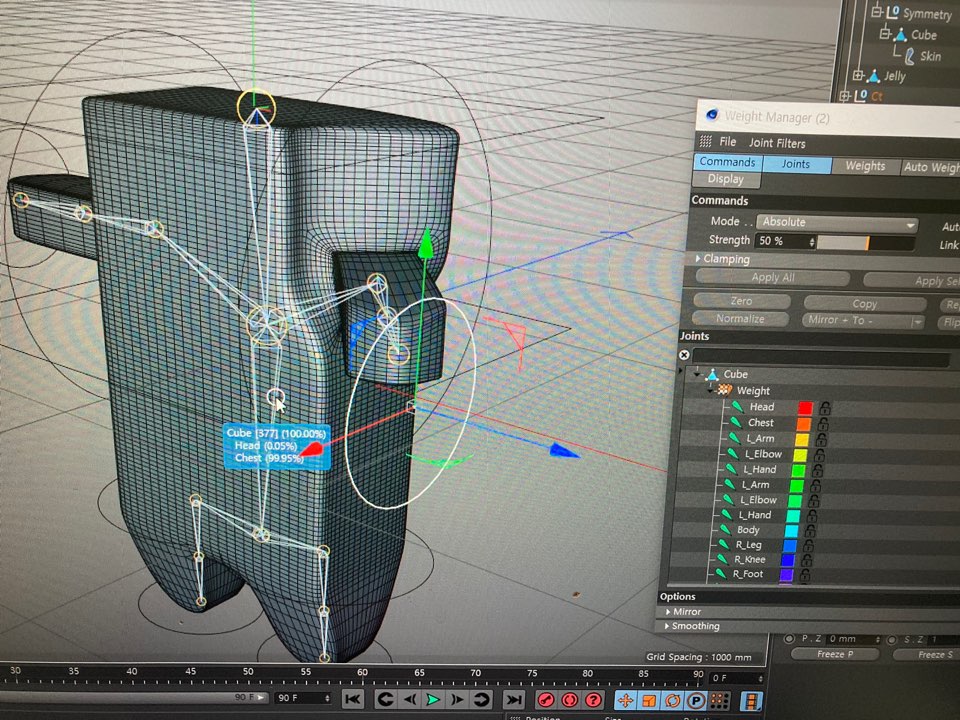
Task: Collapse the Weight tag branch
Action: 711,389
